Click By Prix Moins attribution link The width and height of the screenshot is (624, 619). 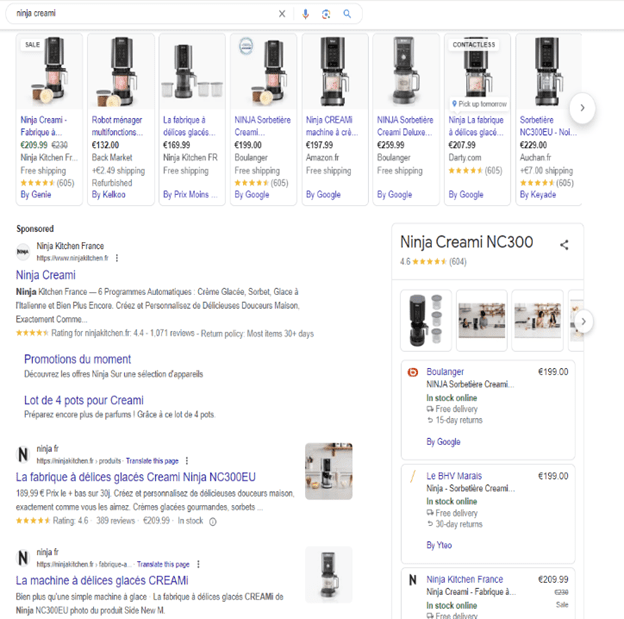coord(190,195)
